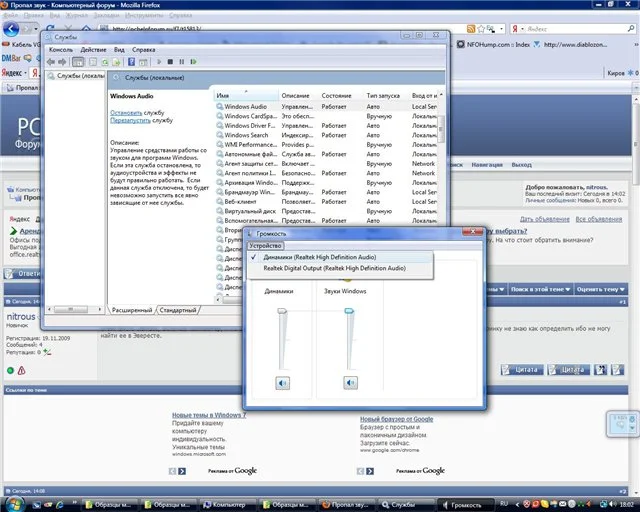Select Службы (локальные) tree node
The image size is (640, 512).
coord(76,76)
